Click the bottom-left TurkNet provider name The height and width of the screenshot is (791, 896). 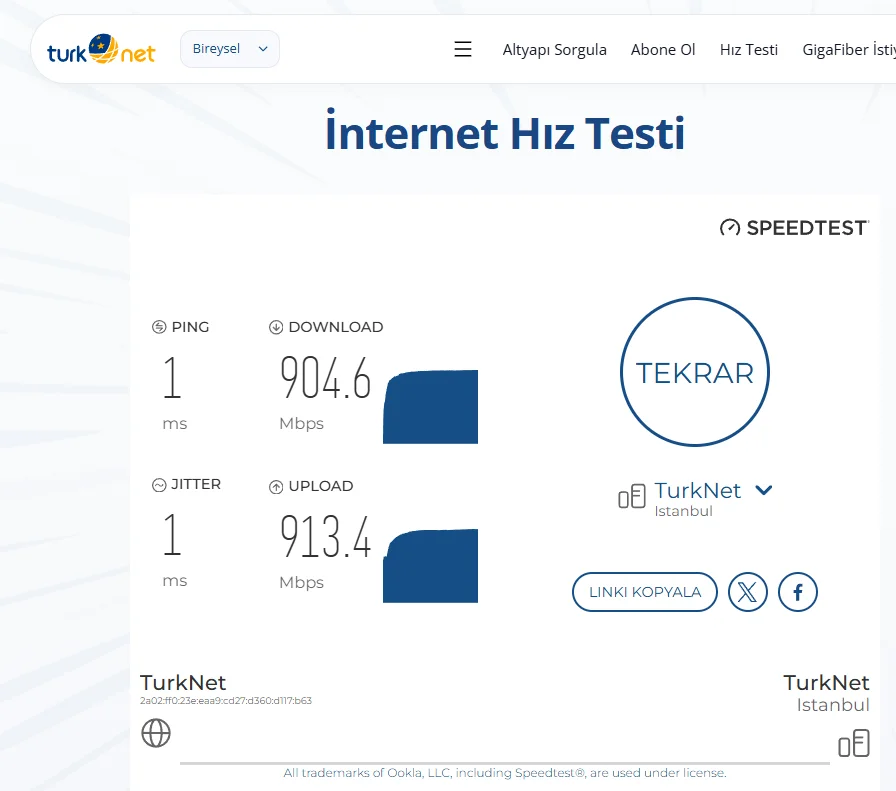(x=183, y=682)
